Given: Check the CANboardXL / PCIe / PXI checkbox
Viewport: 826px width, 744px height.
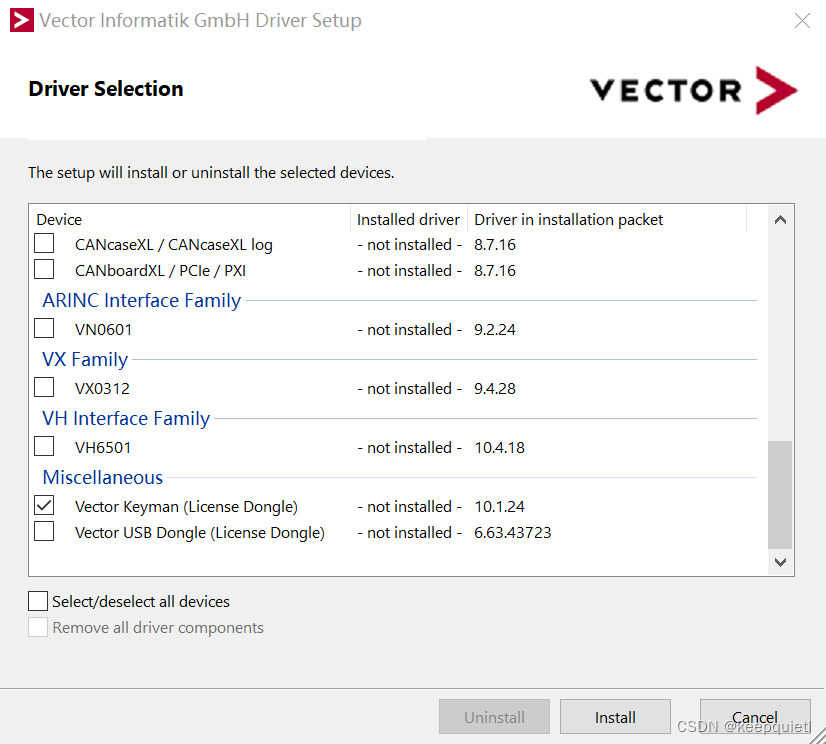Looking at the screenshot, I should click(x=44, y=269).
